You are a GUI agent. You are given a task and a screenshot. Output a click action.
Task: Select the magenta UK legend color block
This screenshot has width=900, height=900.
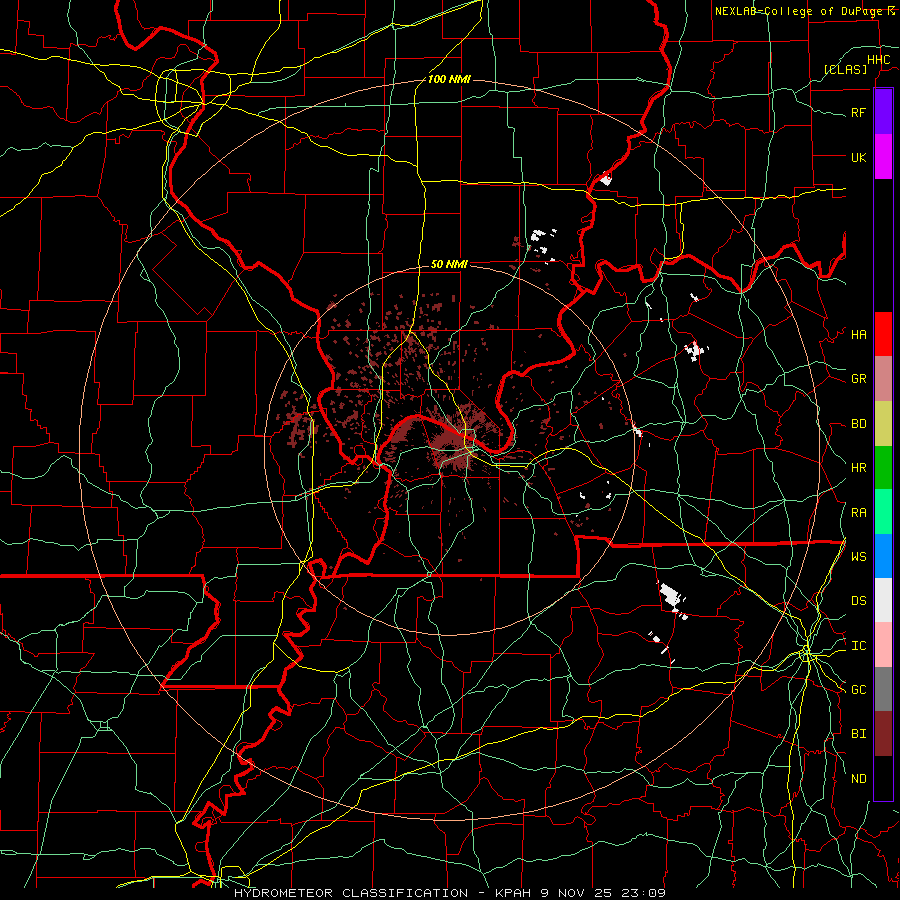click(x=883, y=157)
